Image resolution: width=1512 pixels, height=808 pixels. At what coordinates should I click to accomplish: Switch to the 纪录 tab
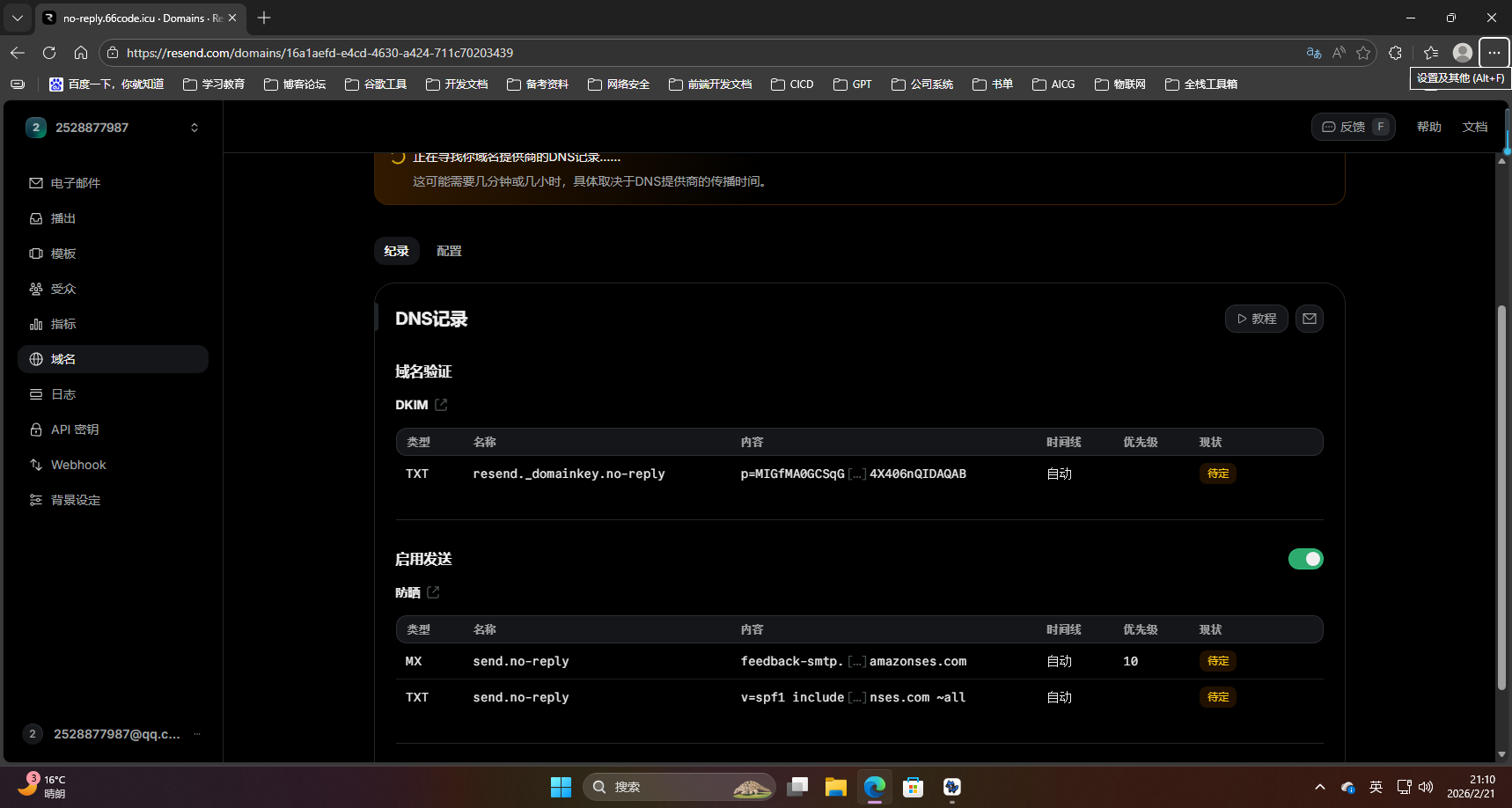click(397, 251)
